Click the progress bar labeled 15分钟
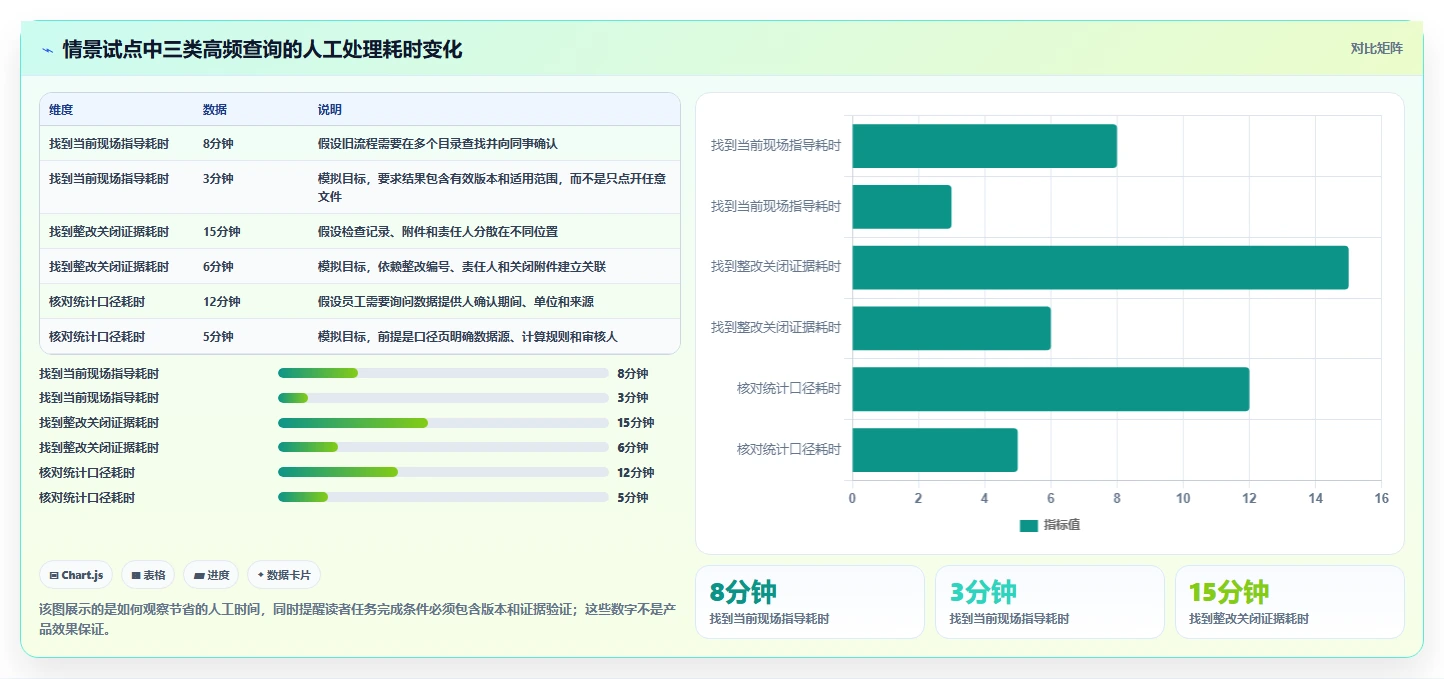Image resolution: width=1444 pixels, height=679 pixels. [x=443, y=423]
